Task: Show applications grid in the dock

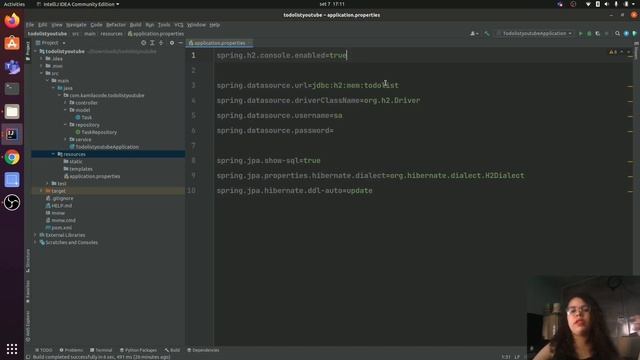Action: pos(12,349)
